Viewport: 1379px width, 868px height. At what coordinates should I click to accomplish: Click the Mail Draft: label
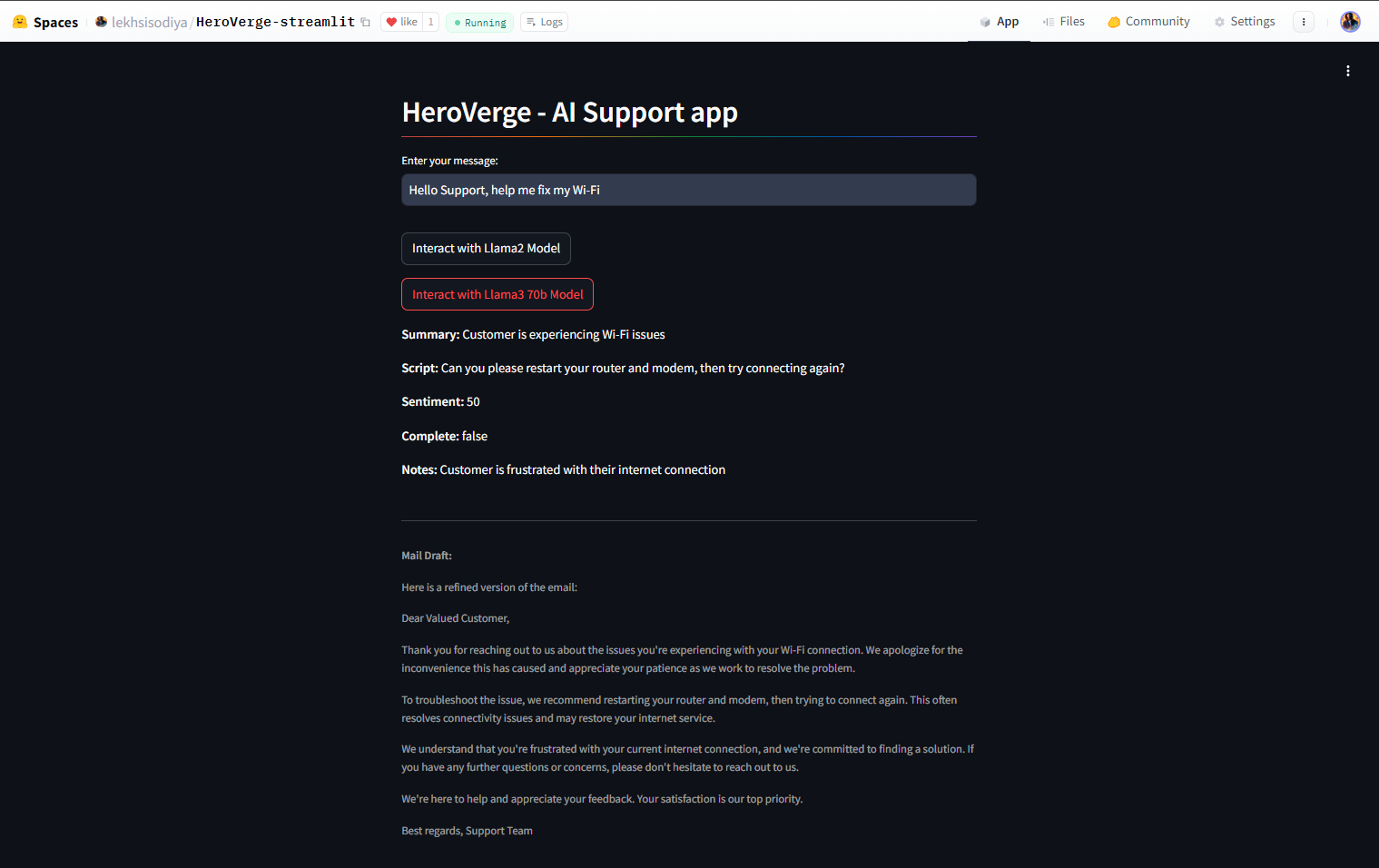(x=427, y=556)
